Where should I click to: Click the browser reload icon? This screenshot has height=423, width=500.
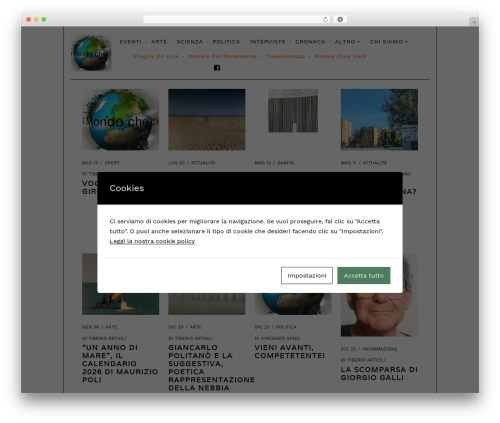click(325, 20)
